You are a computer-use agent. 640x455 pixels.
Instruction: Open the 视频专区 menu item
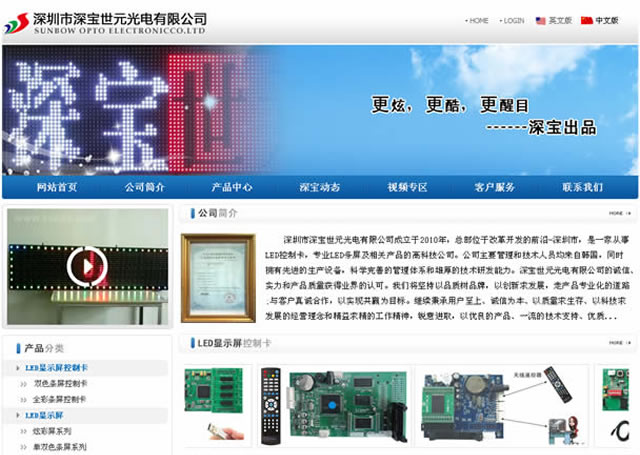[x=407, y=187]
